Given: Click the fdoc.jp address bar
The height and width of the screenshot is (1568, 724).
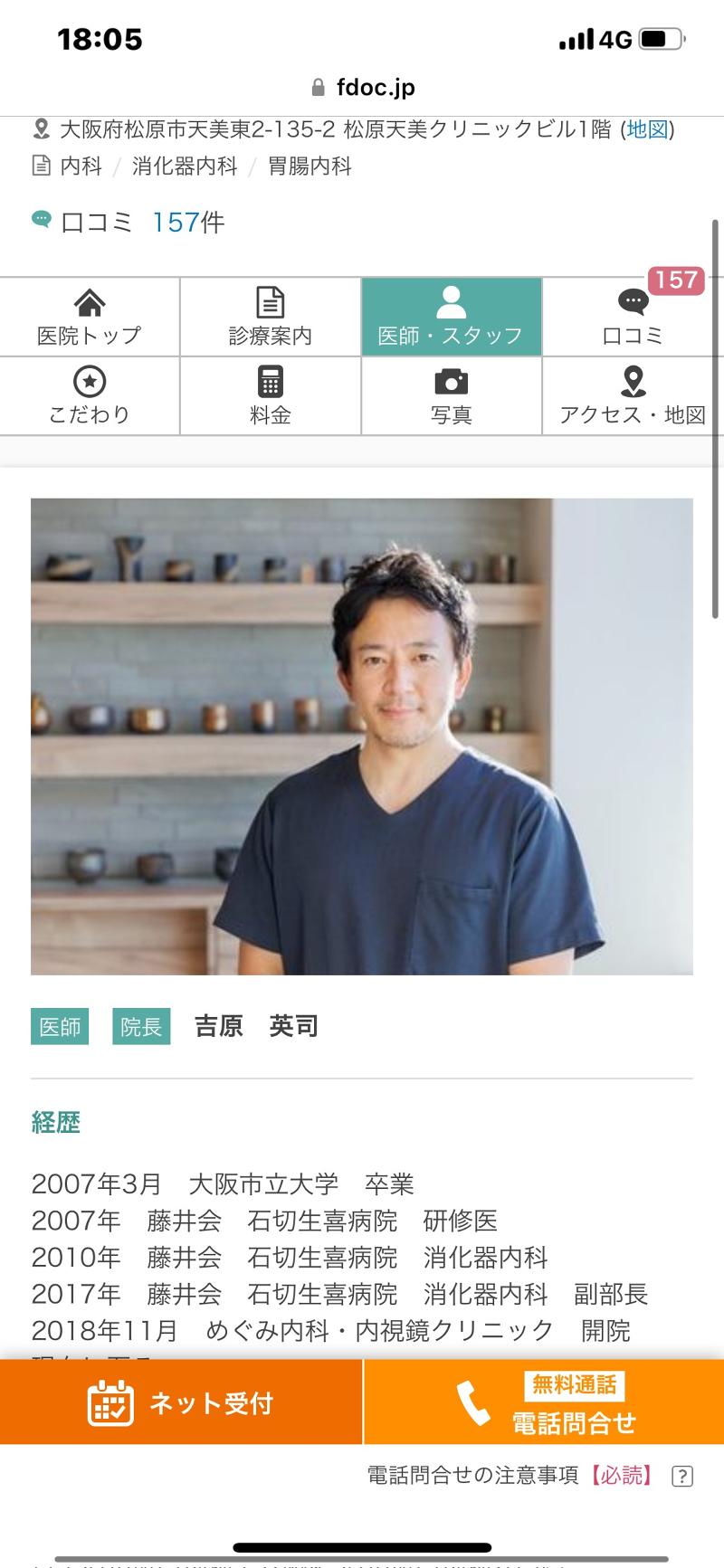Looking at the screenshot, I should 362,87.
